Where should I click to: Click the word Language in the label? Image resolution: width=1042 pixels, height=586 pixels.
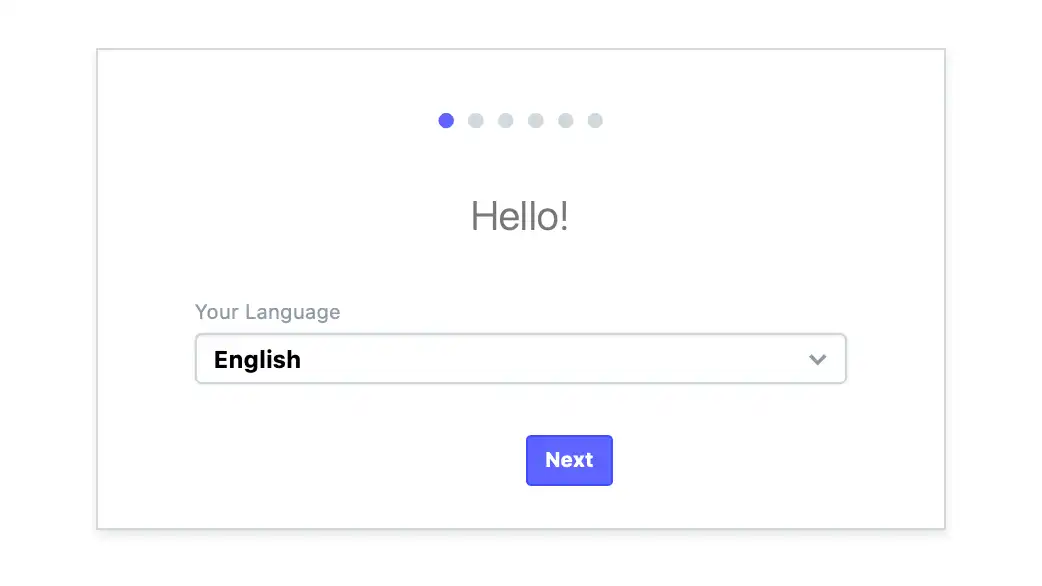click(292, 312)
